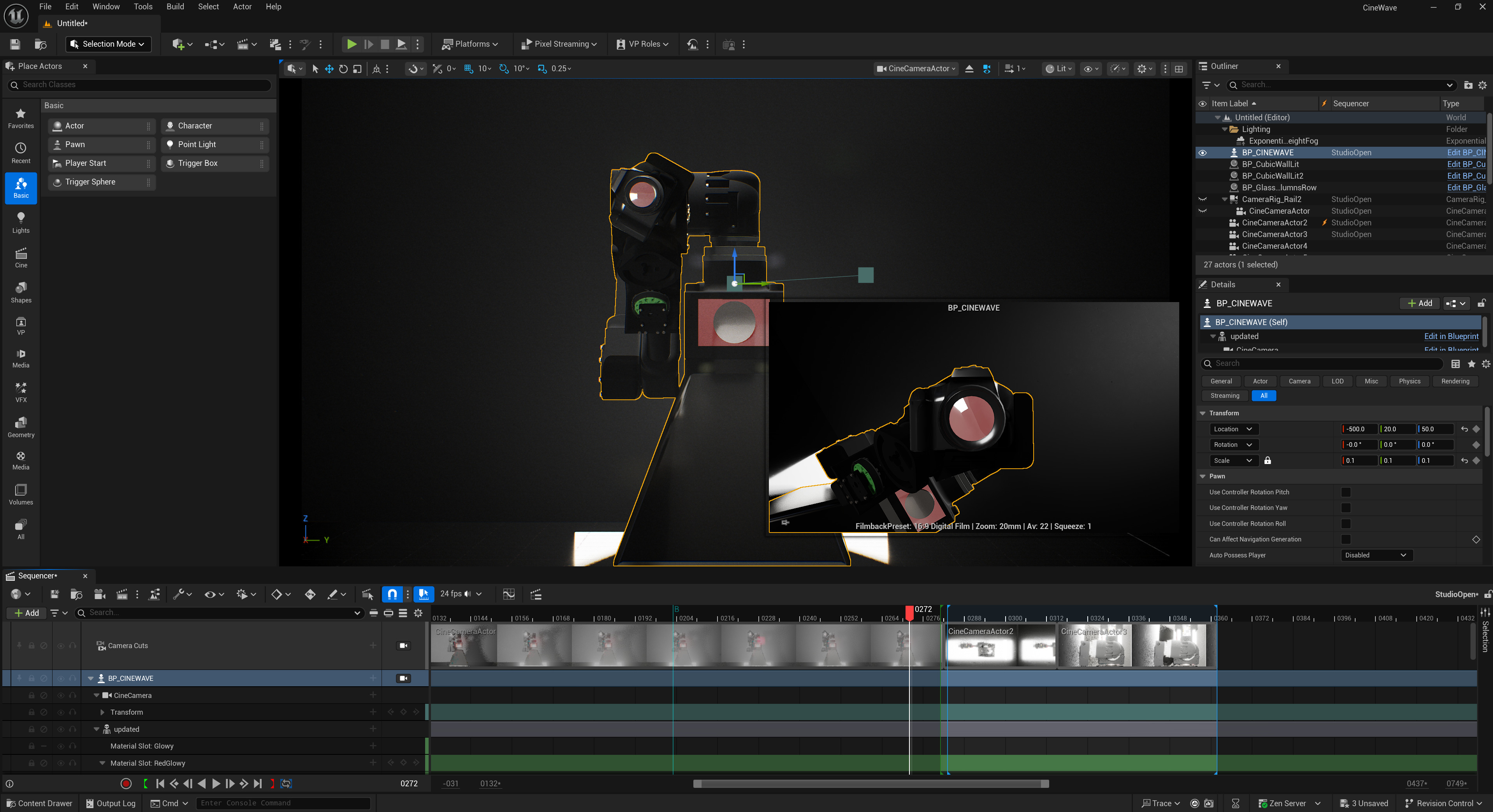Click the Sequencer horizontal timeline scrollbar

tap(871, 784)
